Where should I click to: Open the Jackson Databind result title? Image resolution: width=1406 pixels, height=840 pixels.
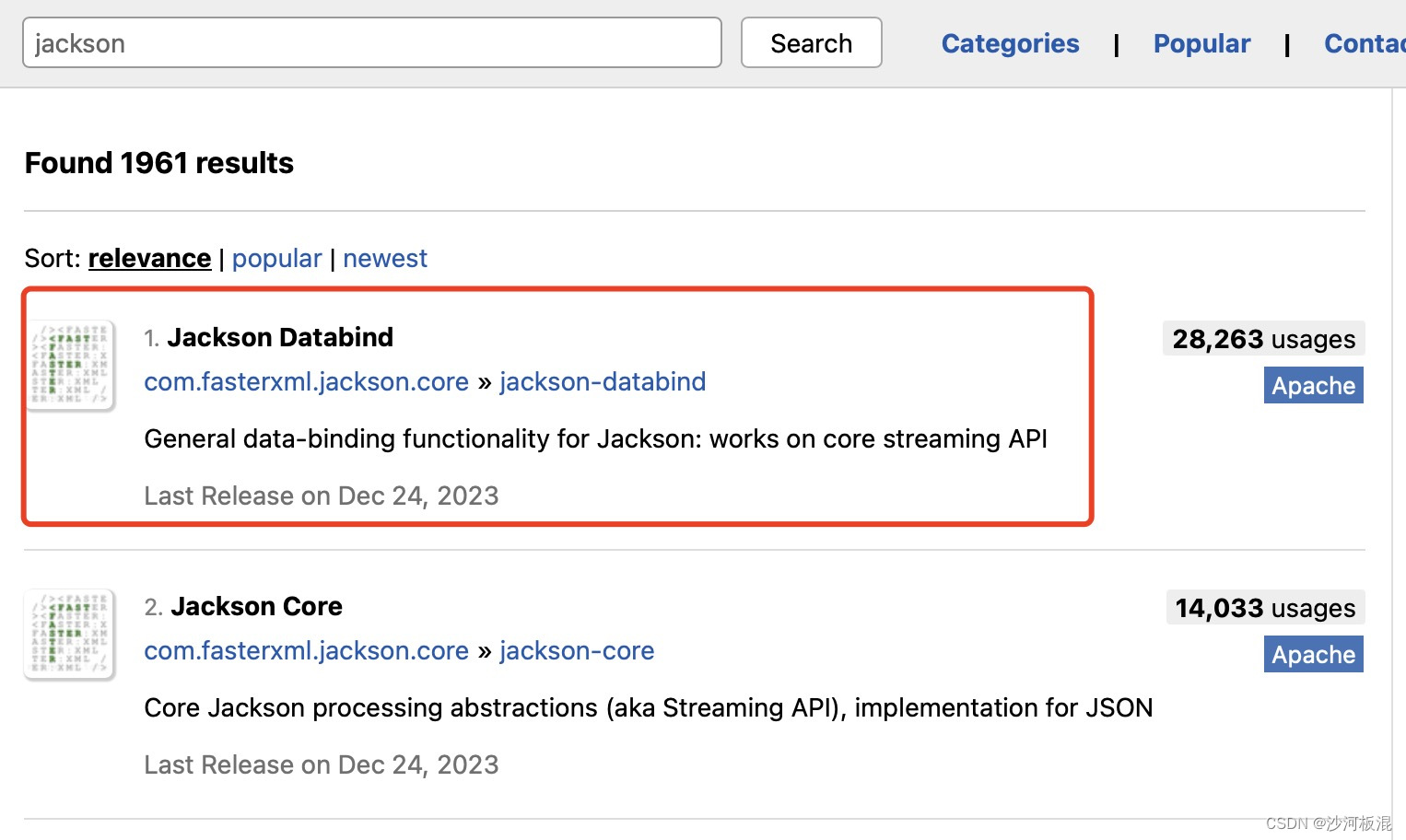[x=280, y=337]
